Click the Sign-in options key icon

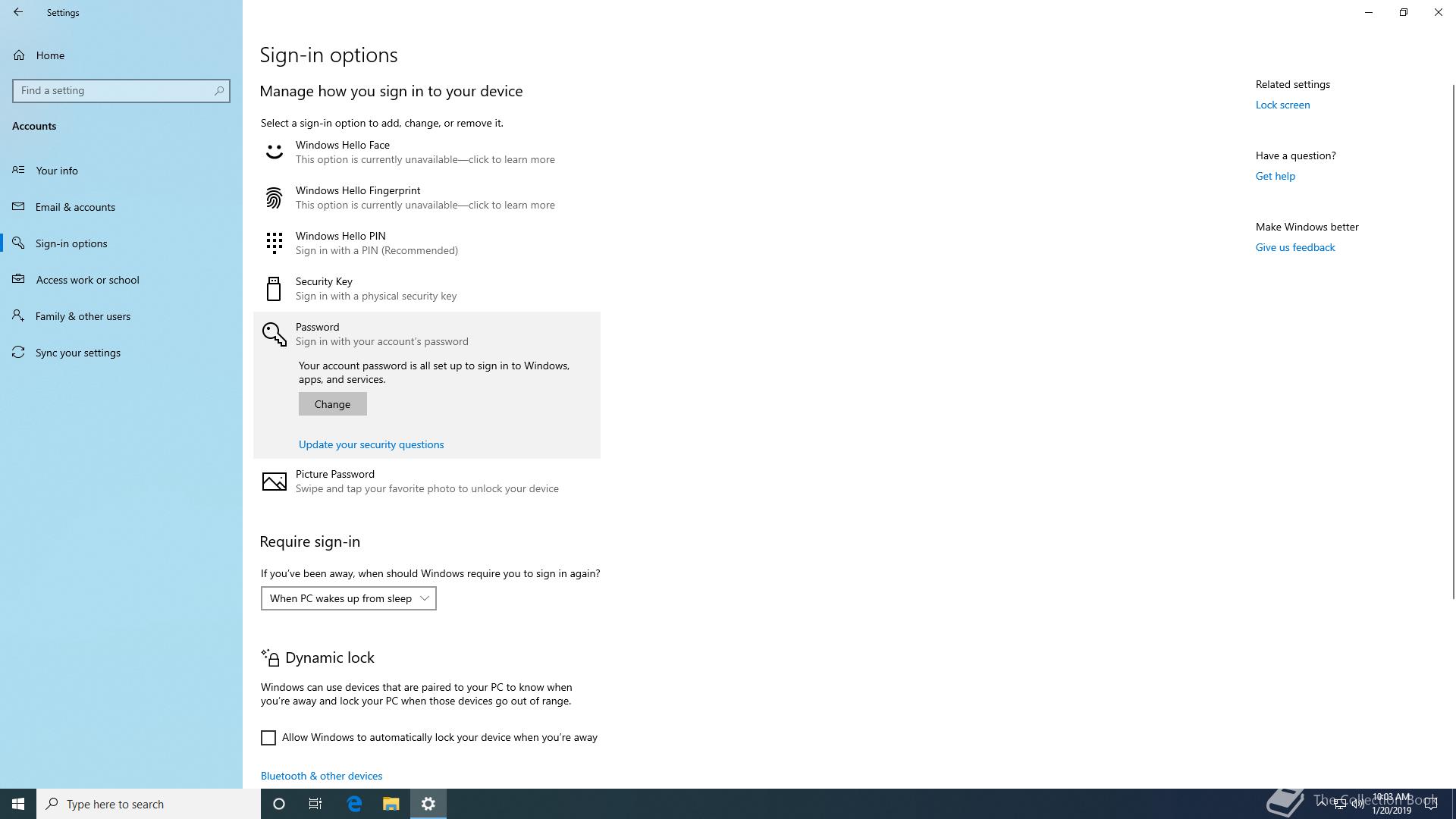[19, 243]
